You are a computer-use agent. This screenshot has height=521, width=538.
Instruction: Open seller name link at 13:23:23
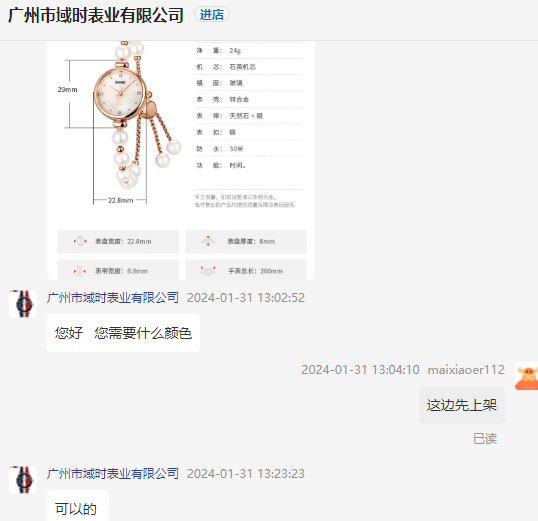pos(113,474)
